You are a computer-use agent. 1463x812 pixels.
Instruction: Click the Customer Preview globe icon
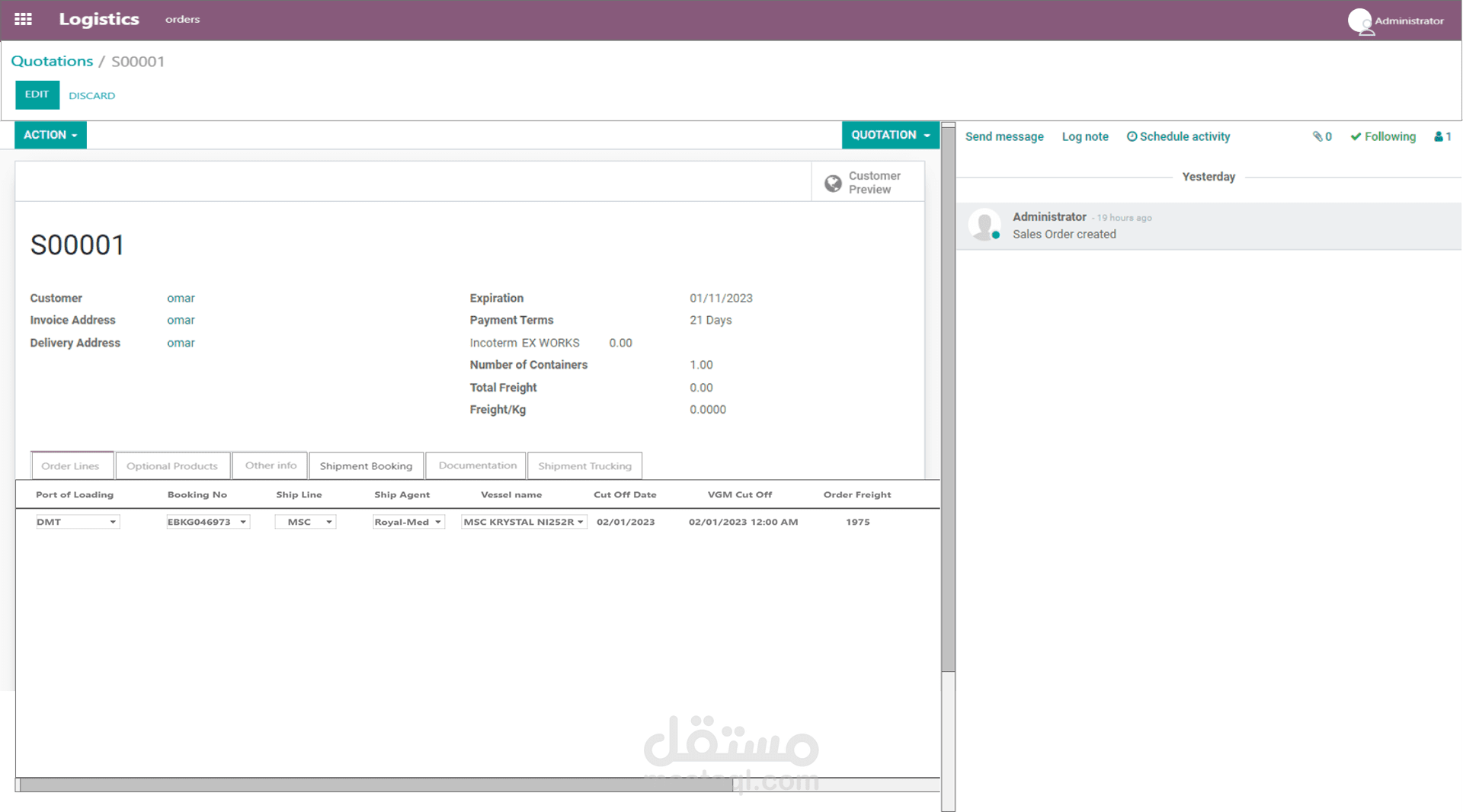[x=833, y=183]
